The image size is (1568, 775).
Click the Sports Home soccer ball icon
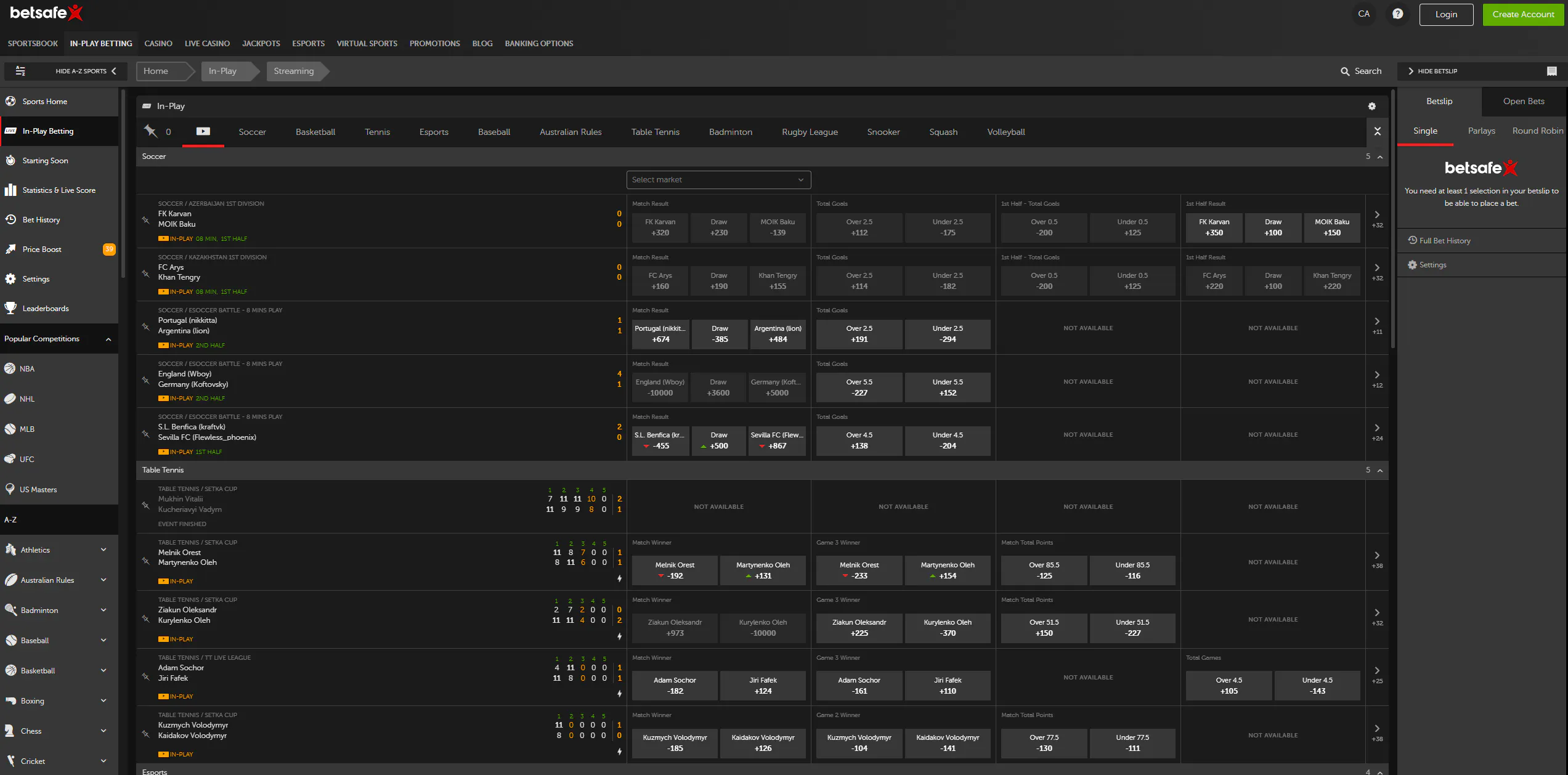tap(10, 101)
